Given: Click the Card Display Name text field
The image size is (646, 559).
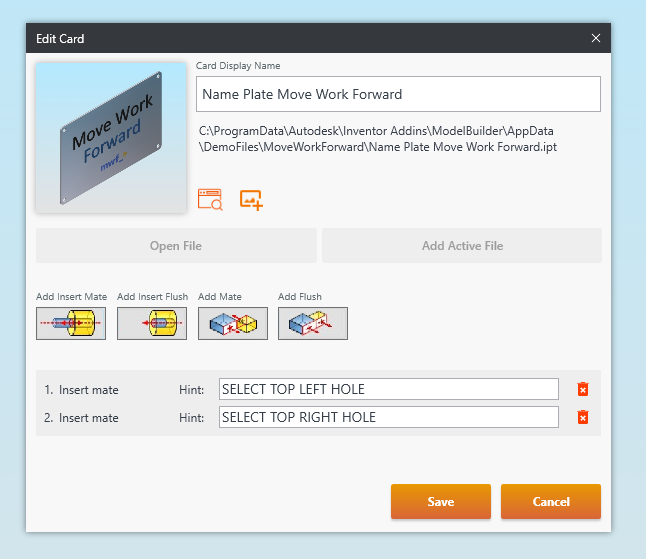Looking at the screenshot, I should pos(398,95).
